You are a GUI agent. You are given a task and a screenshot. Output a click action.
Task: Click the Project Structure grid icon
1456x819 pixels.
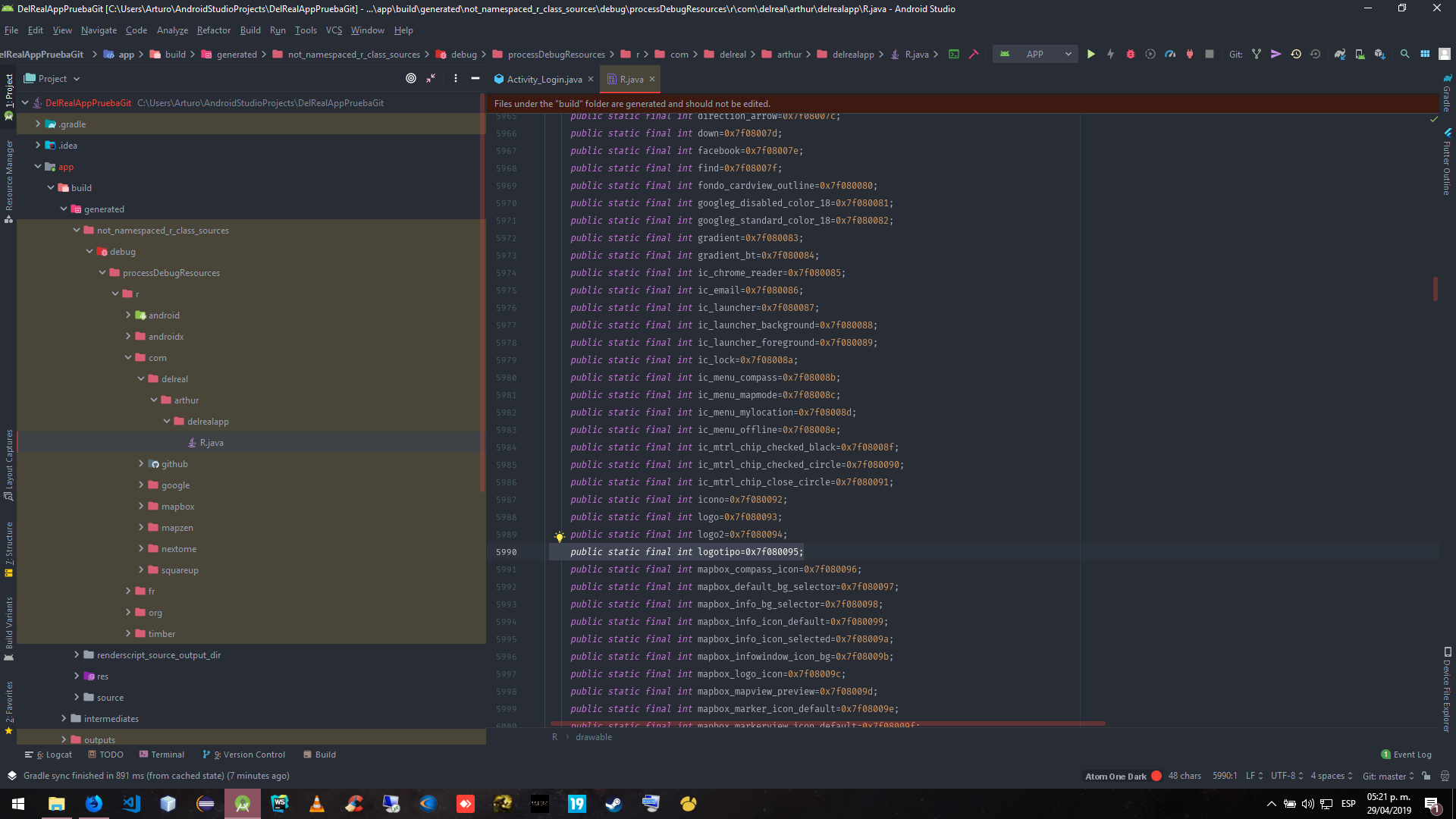coord(1425,54)
